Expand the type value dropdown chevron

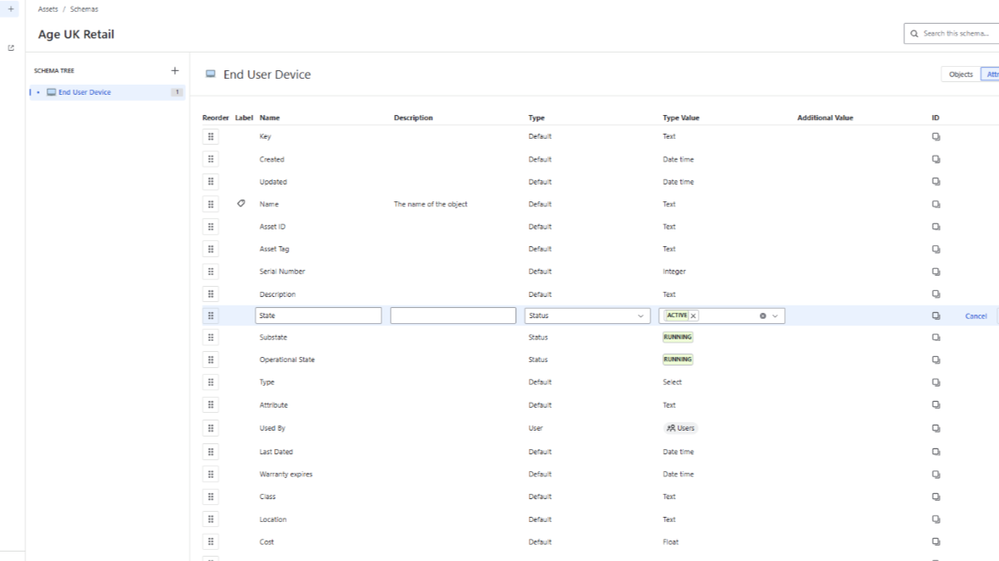point(775,316)
